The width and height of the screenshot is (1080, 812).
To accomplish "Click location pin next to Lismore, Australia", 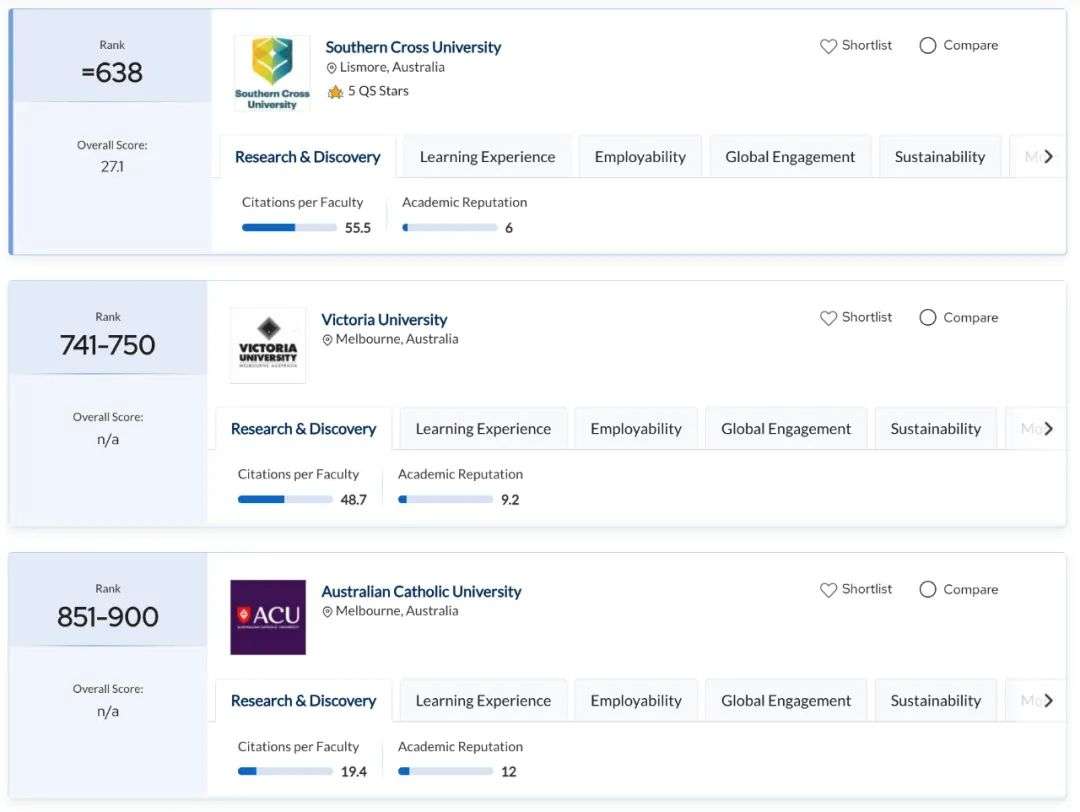I will point(331,67).
